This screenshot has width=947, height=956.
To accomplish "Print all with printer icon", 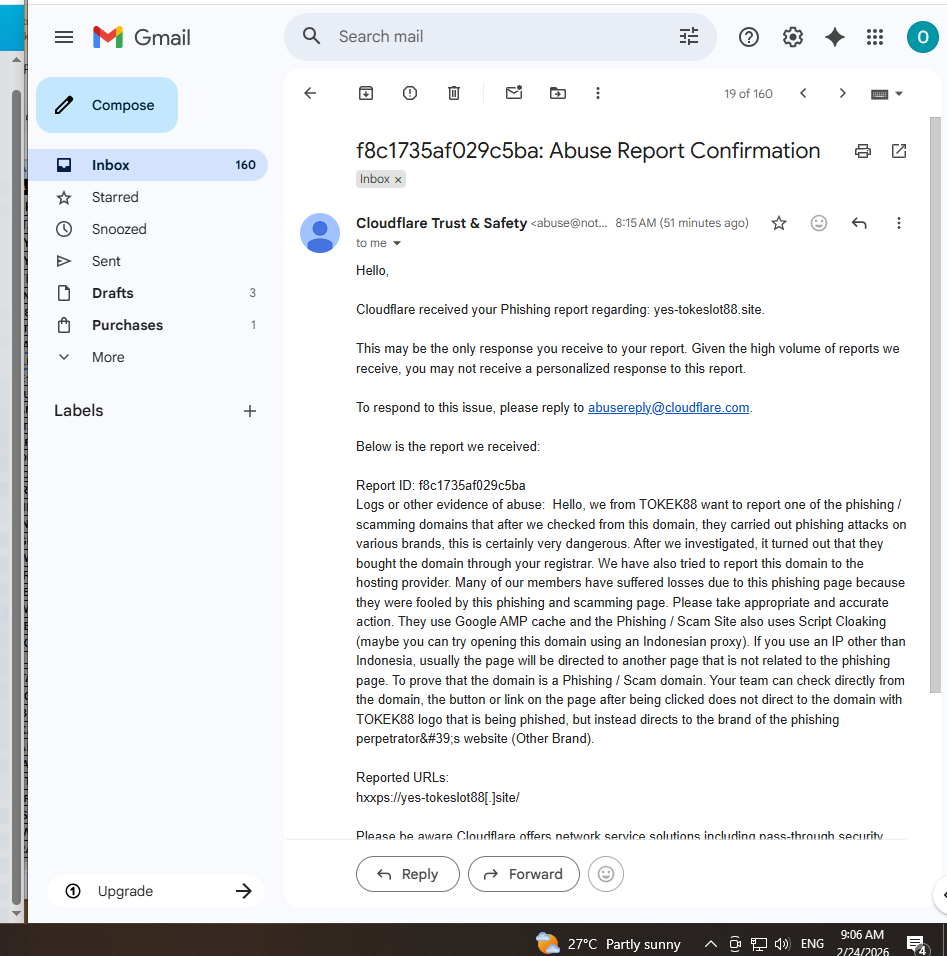I will [x=862, y=151].
